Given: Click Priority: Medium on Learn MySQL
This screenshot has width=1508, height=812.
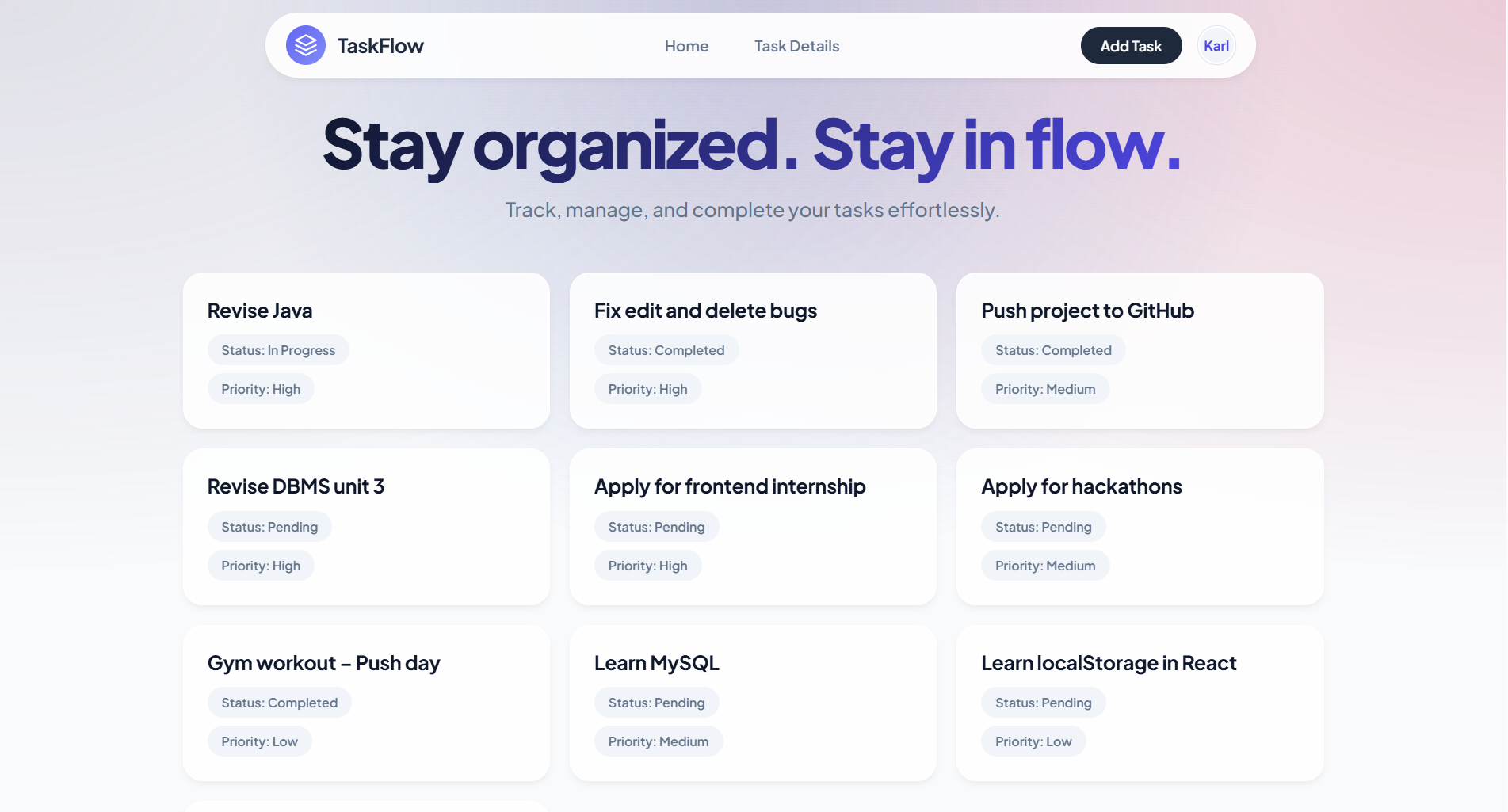Looking at the screenshot, I should [659, 741].
